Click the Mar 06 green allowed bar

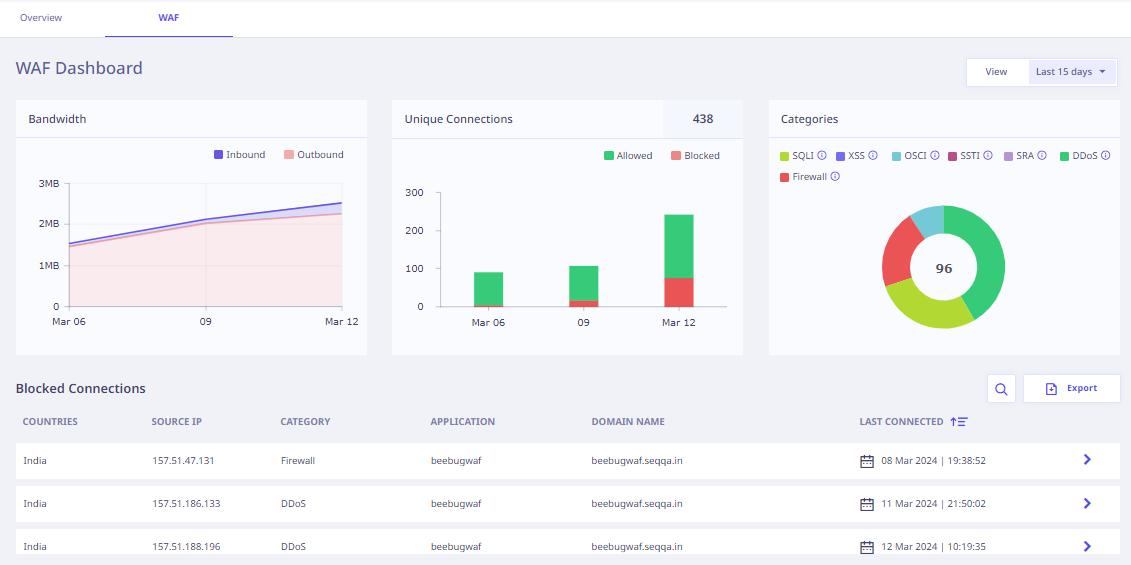(x=488, y=289)
